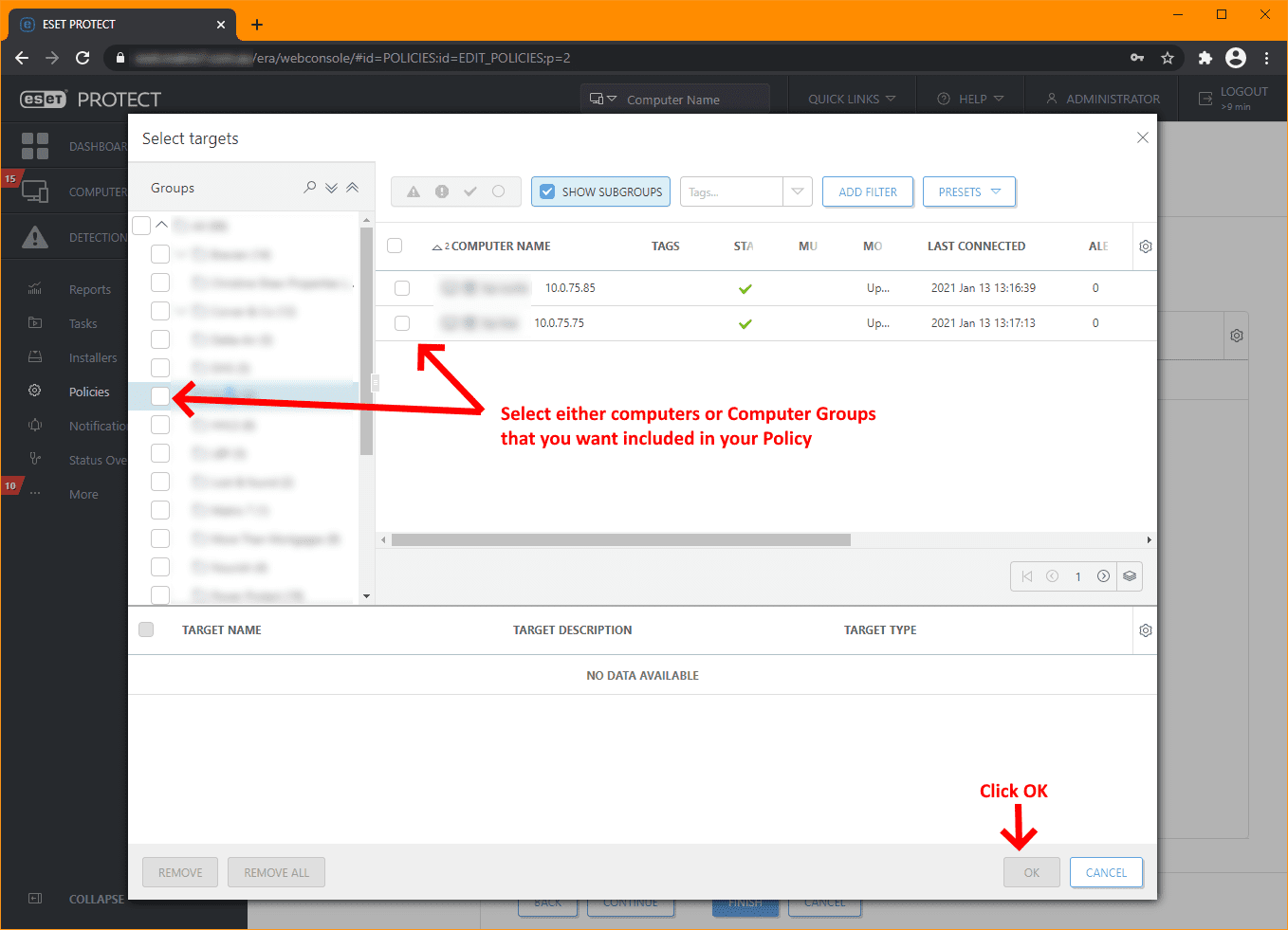This screenshot has width=1288, height=930.
Task: Close the Select targets dialog
Action: 1142,137
